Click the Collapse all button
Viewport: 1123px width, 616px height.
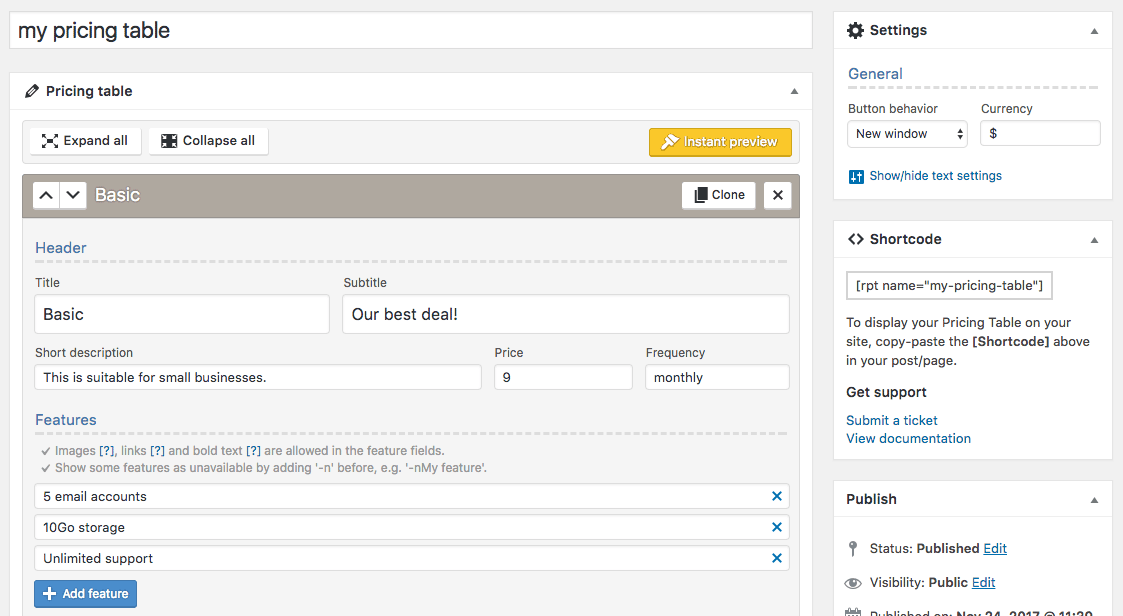coord(208,141)
